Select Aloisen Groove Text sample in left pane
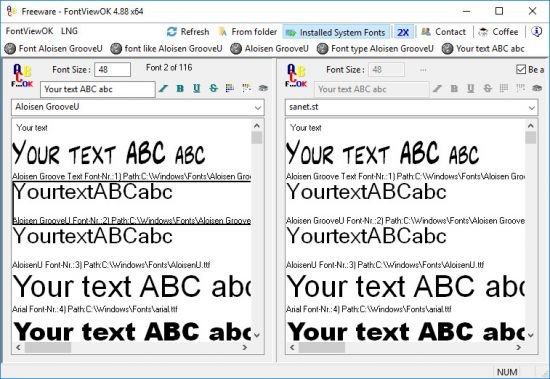The height and width of the screenshot is (379, 550). 109,153
